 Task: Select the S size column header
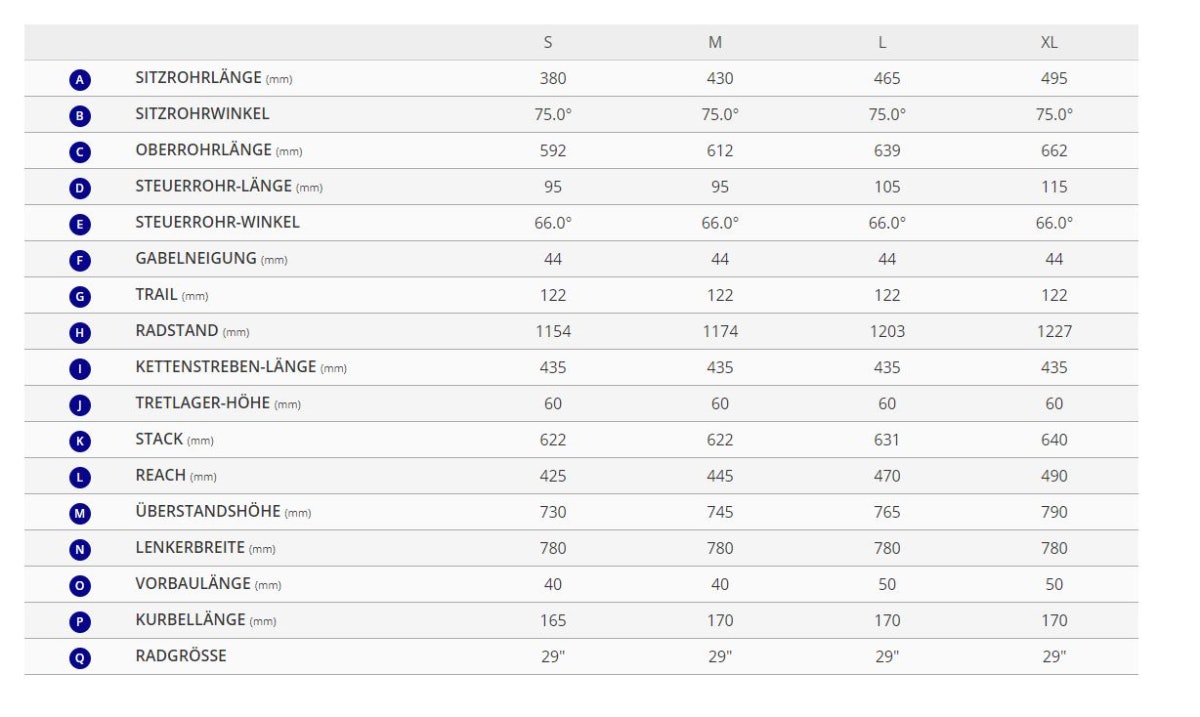548,42
